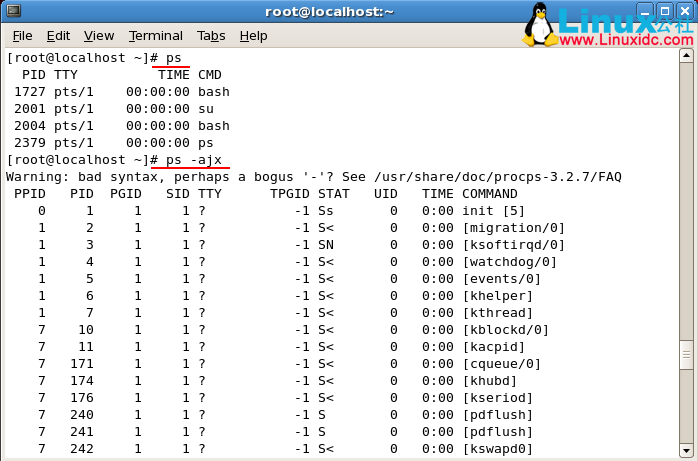This screenshot has width=698, height=461.
Task: Click the scrollbar up arrow
Action: [x=686, y=56]
